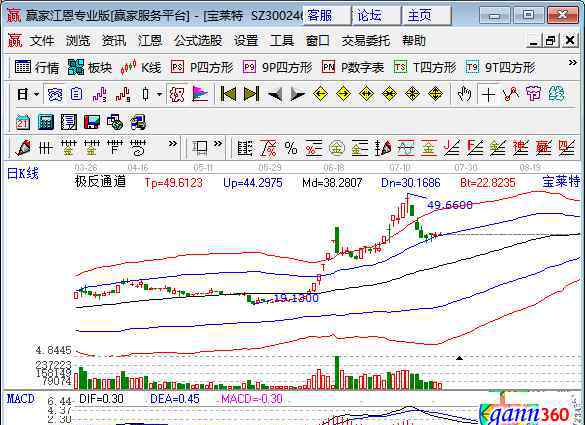Click the red zigzag line tool icon

click(x=511, y=94)
